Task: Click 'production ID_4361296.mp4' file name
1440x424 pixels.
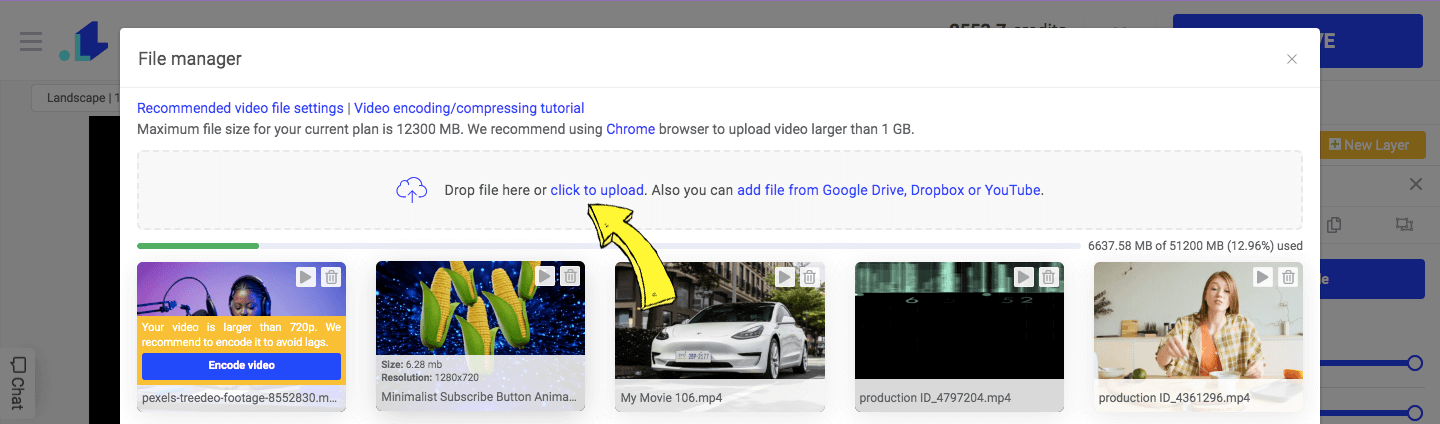Action: 1174,397
